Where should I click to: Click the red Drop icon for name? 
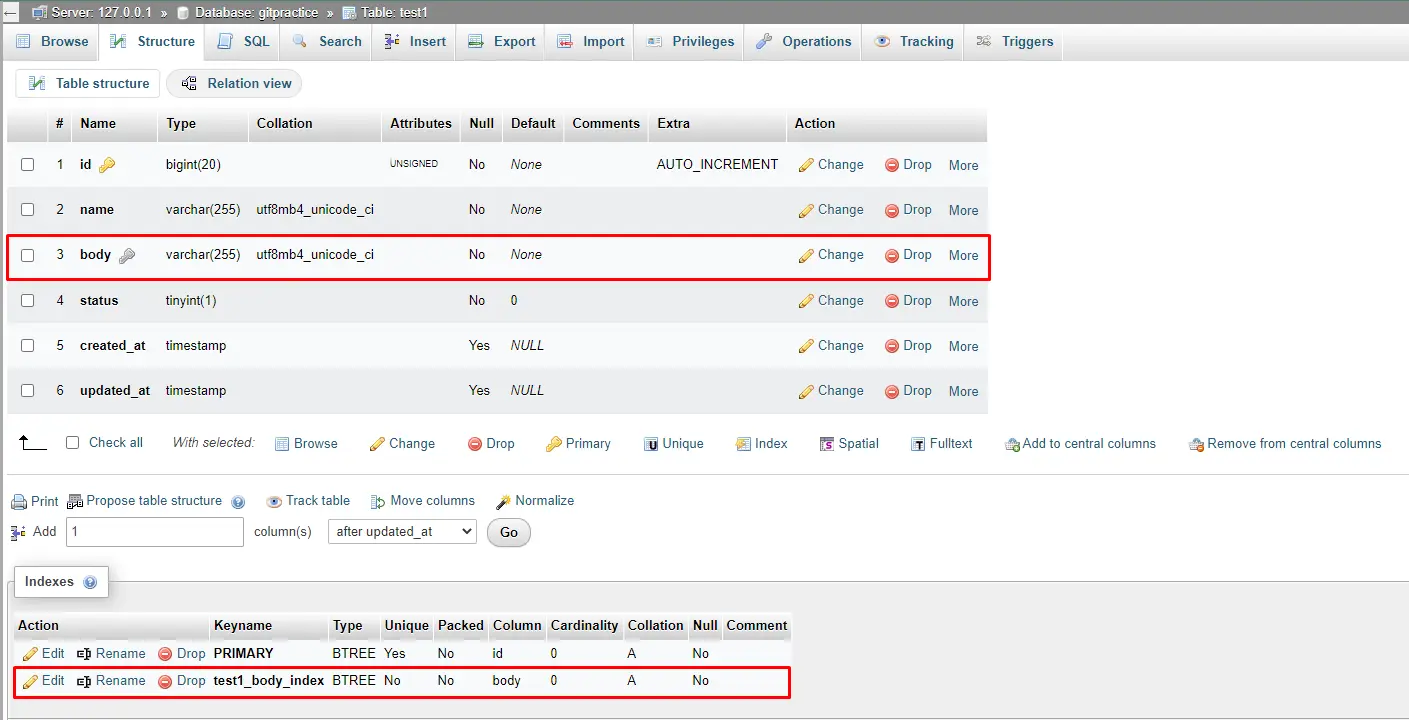click(x=892, y=210)
